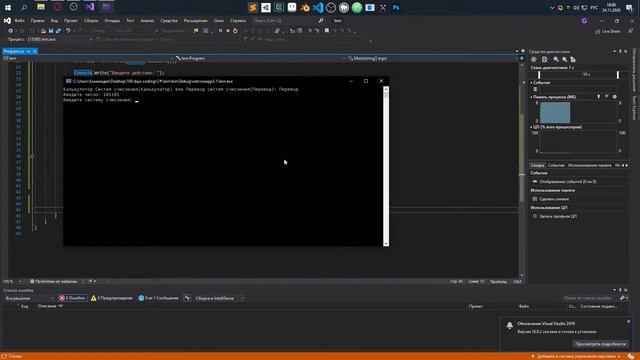Viewport: 640px width, 360px height.
Task: Click the navigate backward toolbar icon
Action: pyautogui.click(x=11, y=31)
